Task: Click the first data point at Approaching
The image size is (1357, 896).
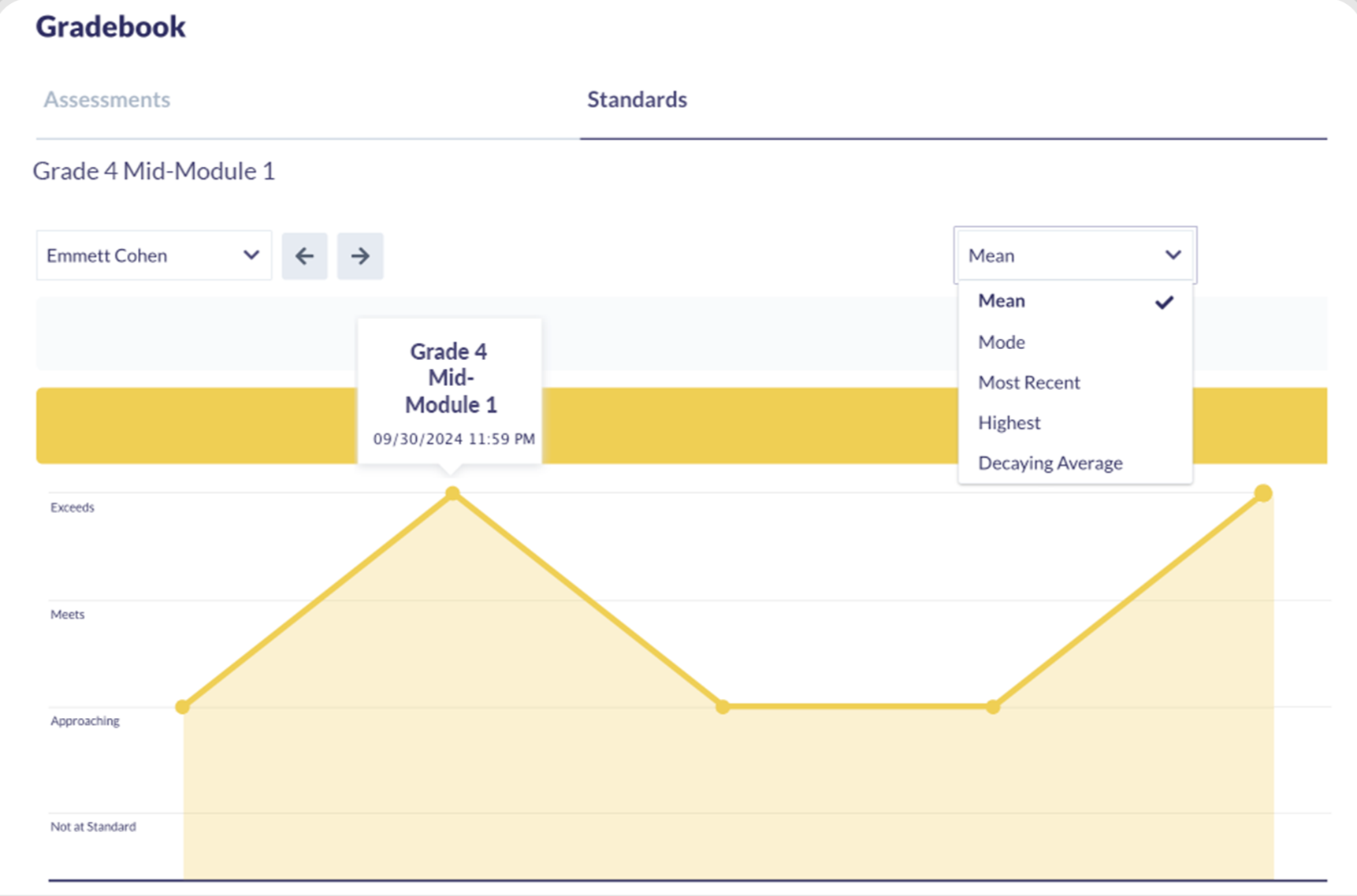Action: (183, 707)
